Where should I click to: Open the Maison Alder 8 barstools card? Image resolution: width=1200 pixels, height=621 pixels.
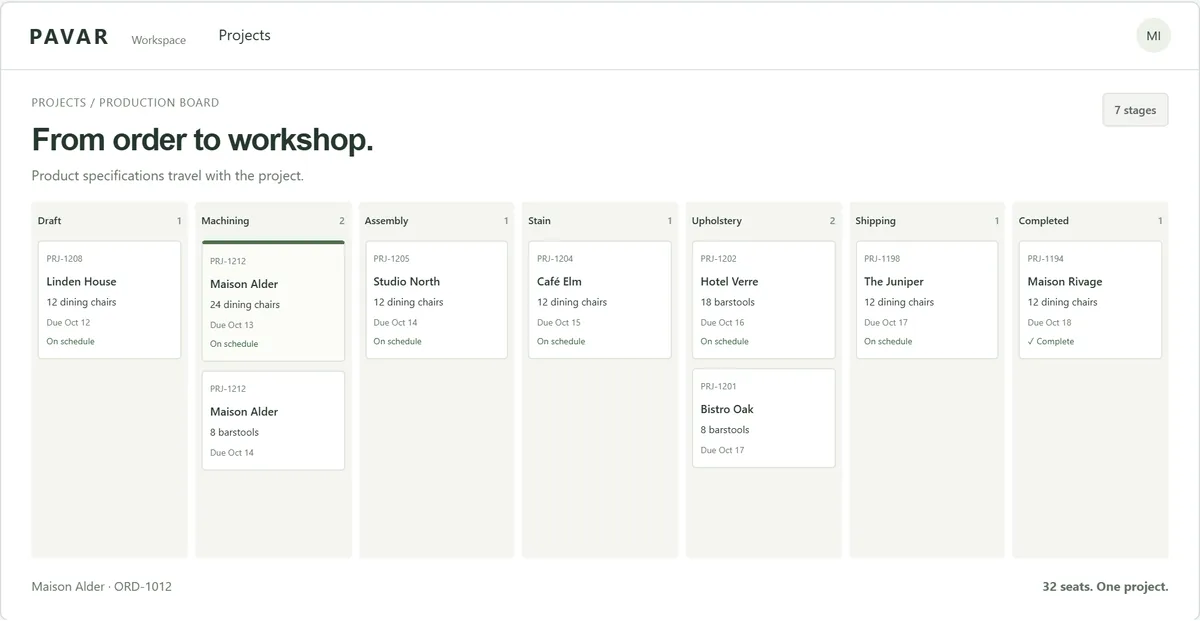tap(273, 420)
